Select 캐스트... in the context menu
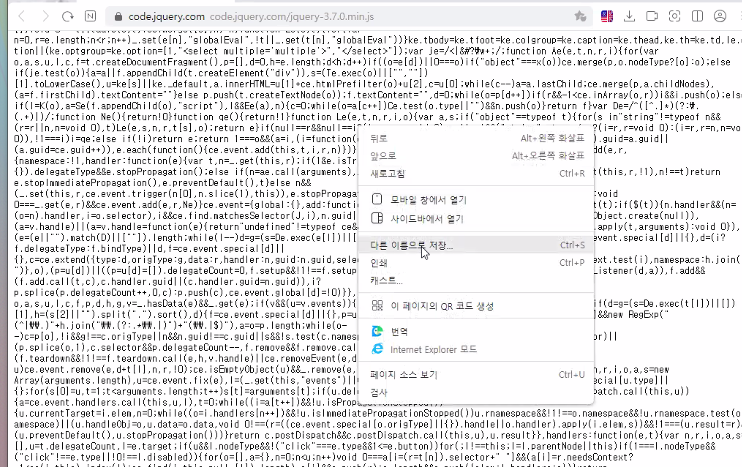 pos(477,280)
